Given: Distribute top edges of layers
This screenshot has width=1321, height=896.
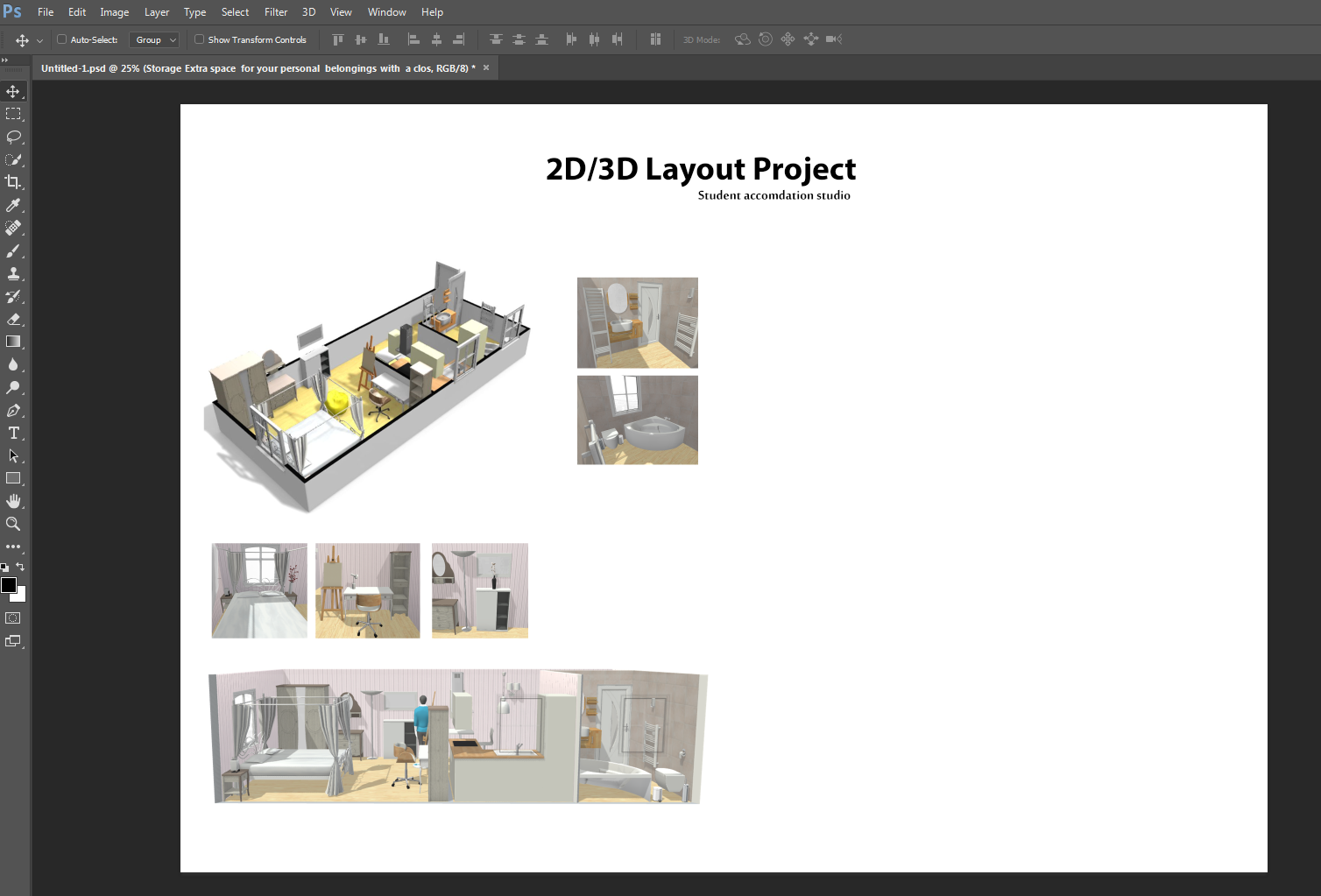Looking at the screenshot, I should point(496,39).
